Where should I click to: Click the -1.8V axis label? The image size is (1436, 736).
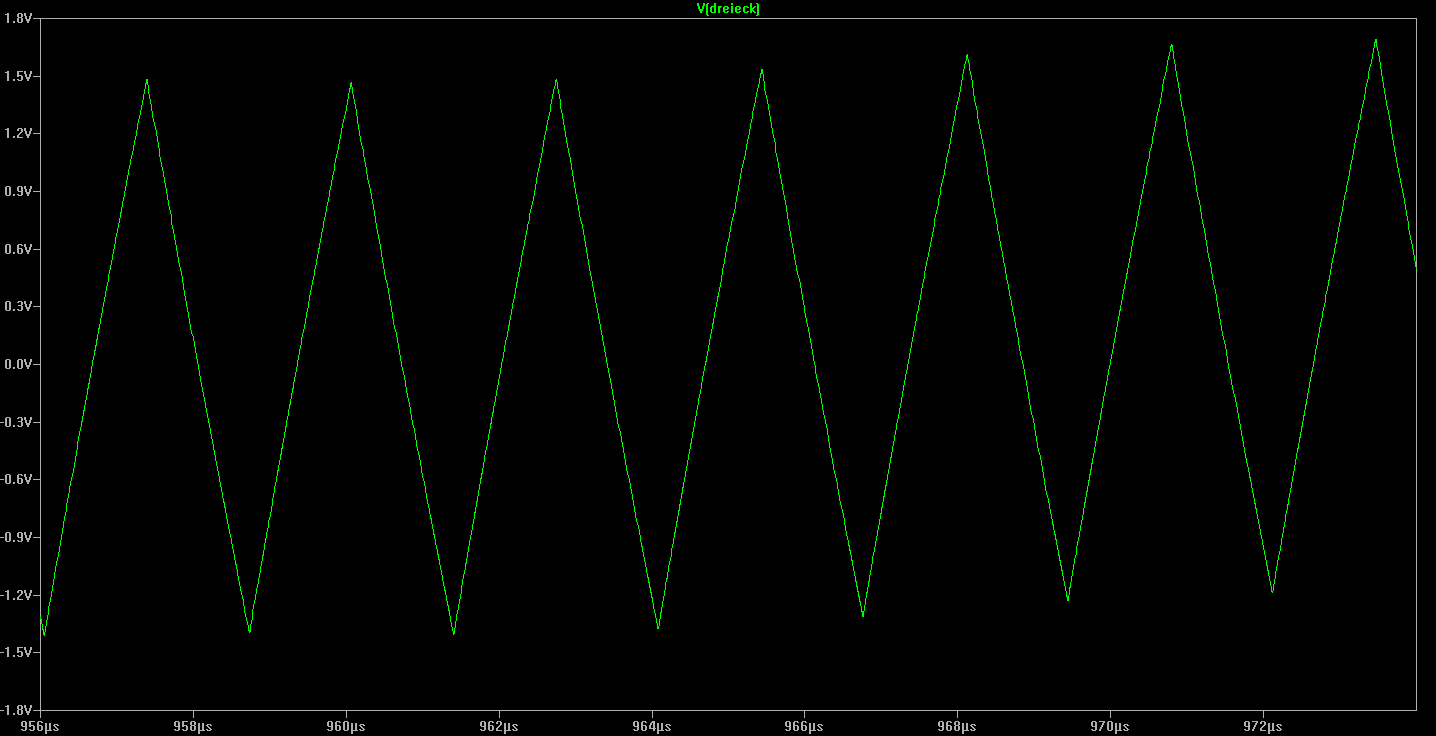pos(16,710)
